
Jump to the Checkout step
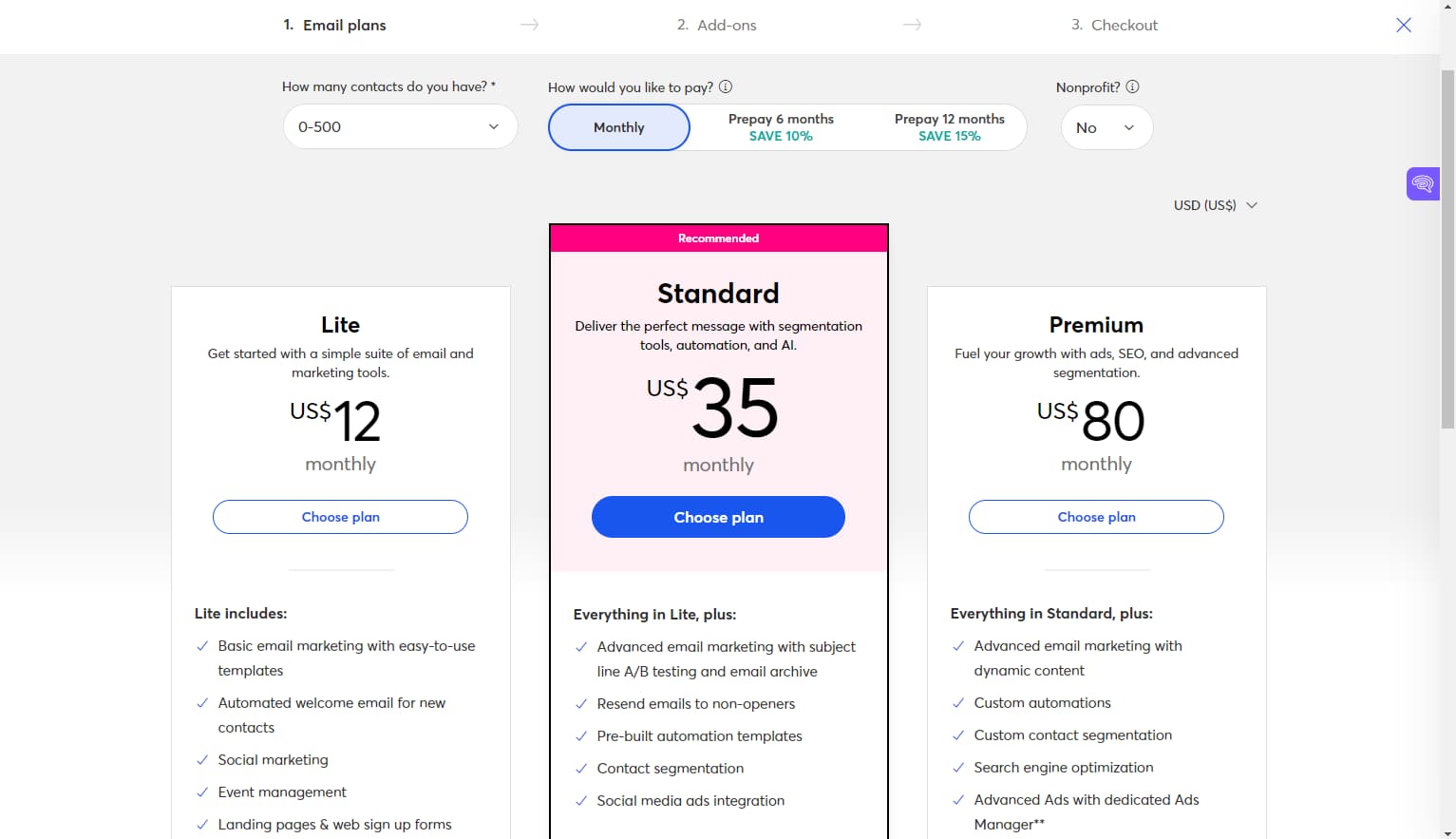coord(1114,25)
